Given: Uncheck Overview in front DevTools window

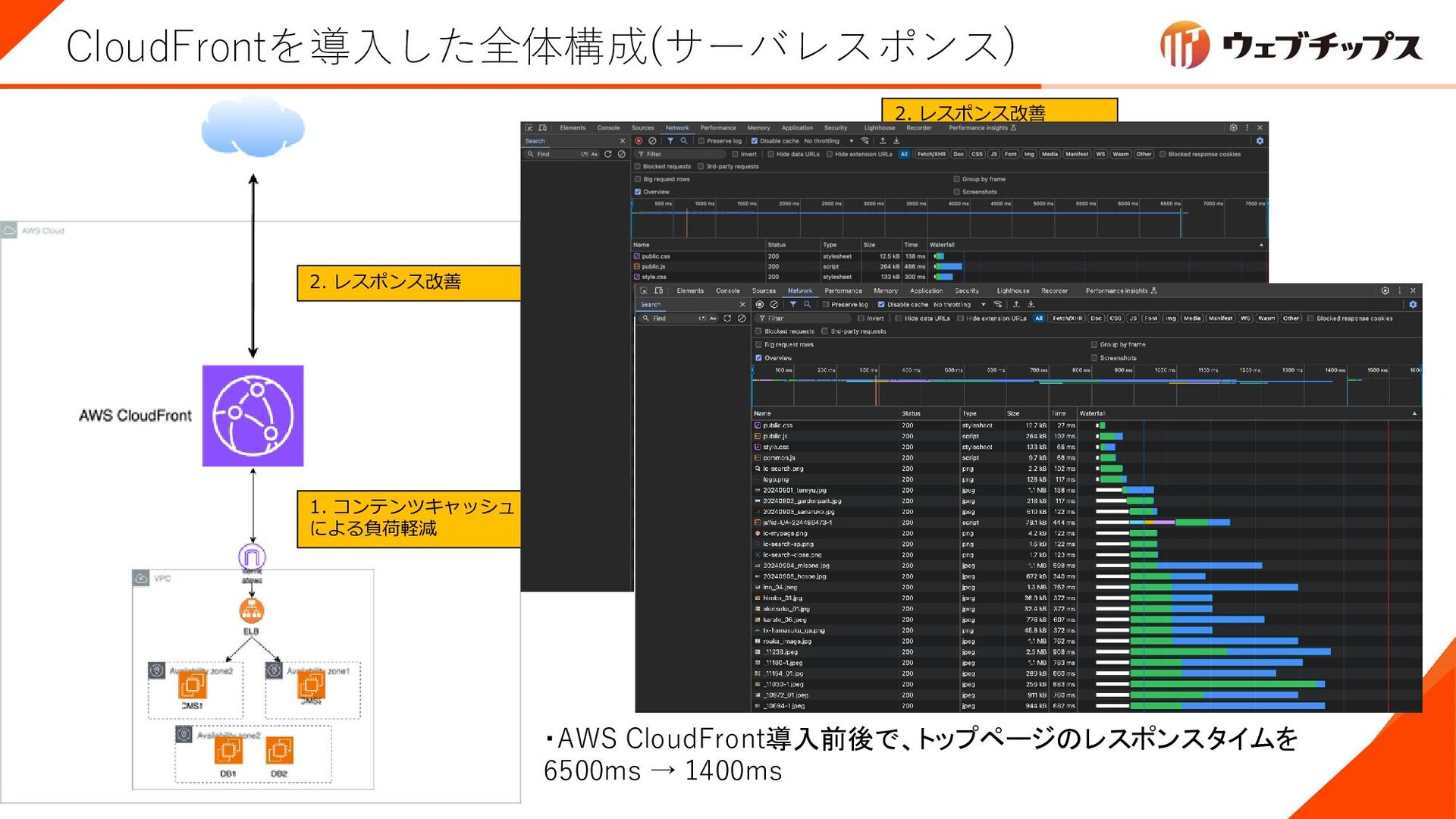Looking at the screenshot, I should [x=758, y=358].
